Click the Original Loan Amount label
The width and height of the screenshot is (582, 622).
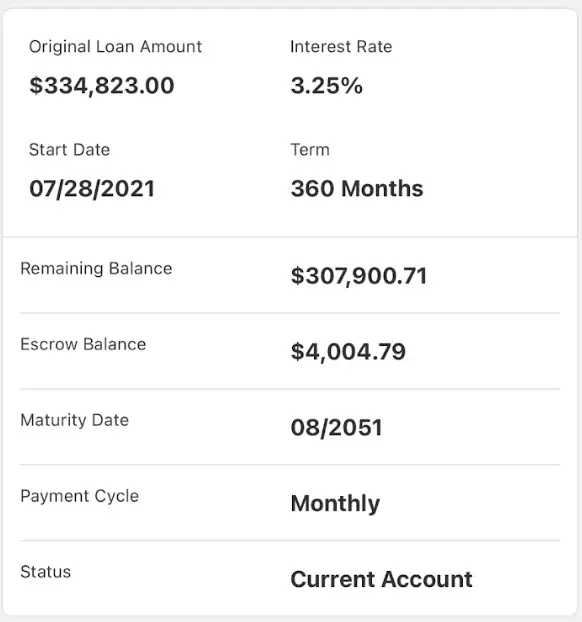pyautogui.click(x=115, y=47)
